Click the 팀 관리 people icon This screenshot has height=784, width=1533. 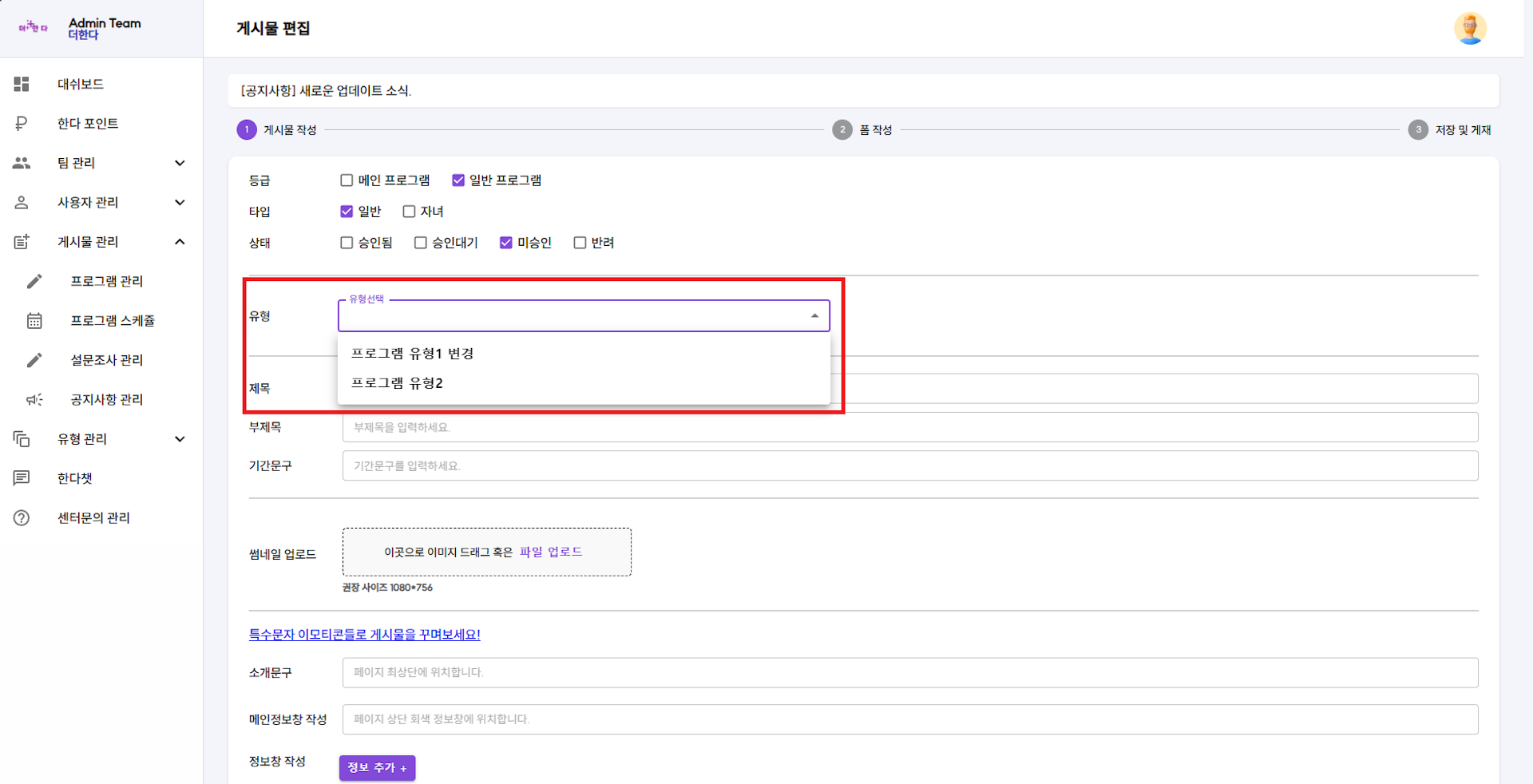pyautogui.click(x=22, y=163)
